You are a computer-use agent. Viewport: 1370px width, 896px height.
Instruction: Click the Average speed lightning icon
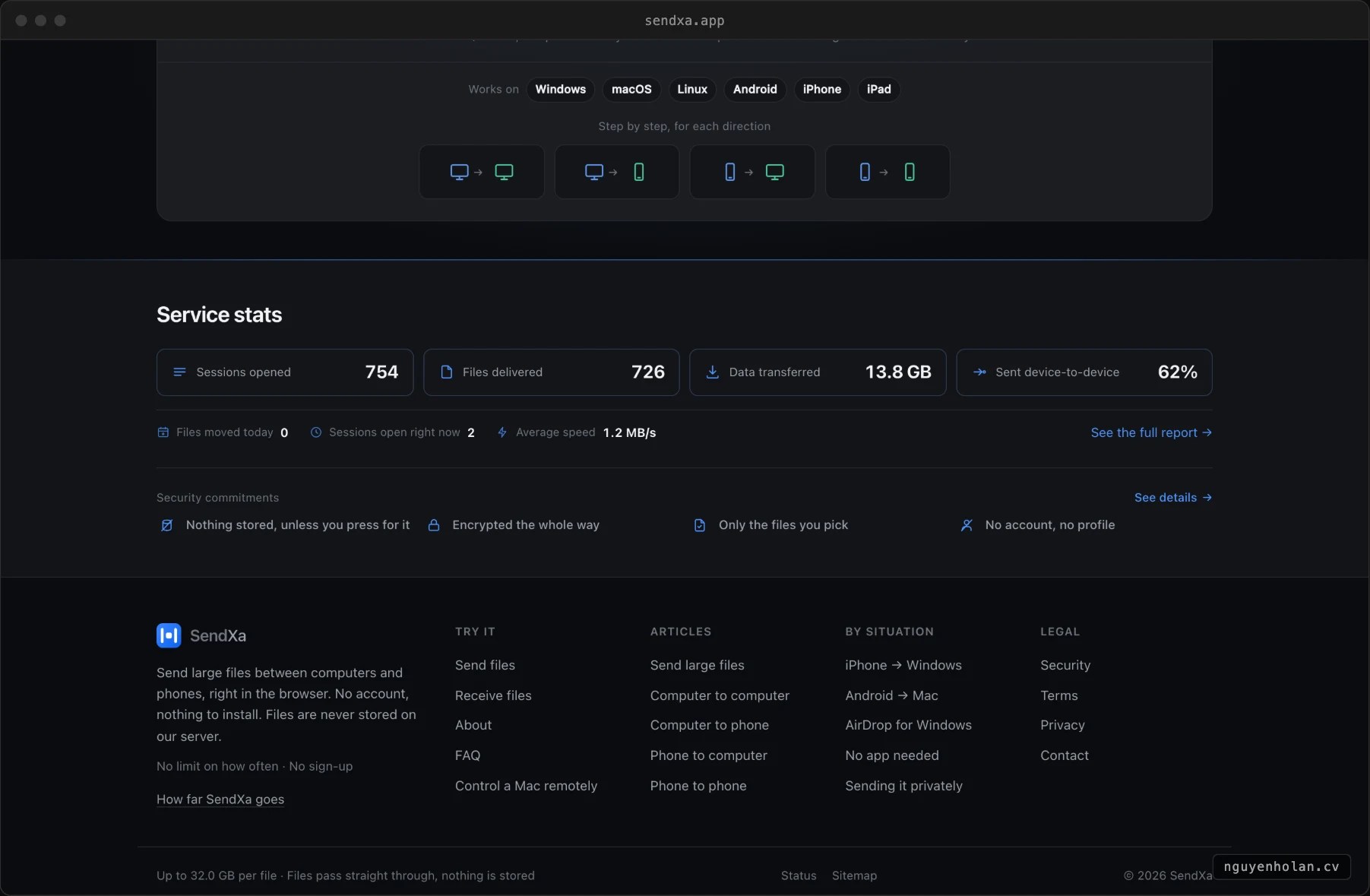[x=502, y=432]
